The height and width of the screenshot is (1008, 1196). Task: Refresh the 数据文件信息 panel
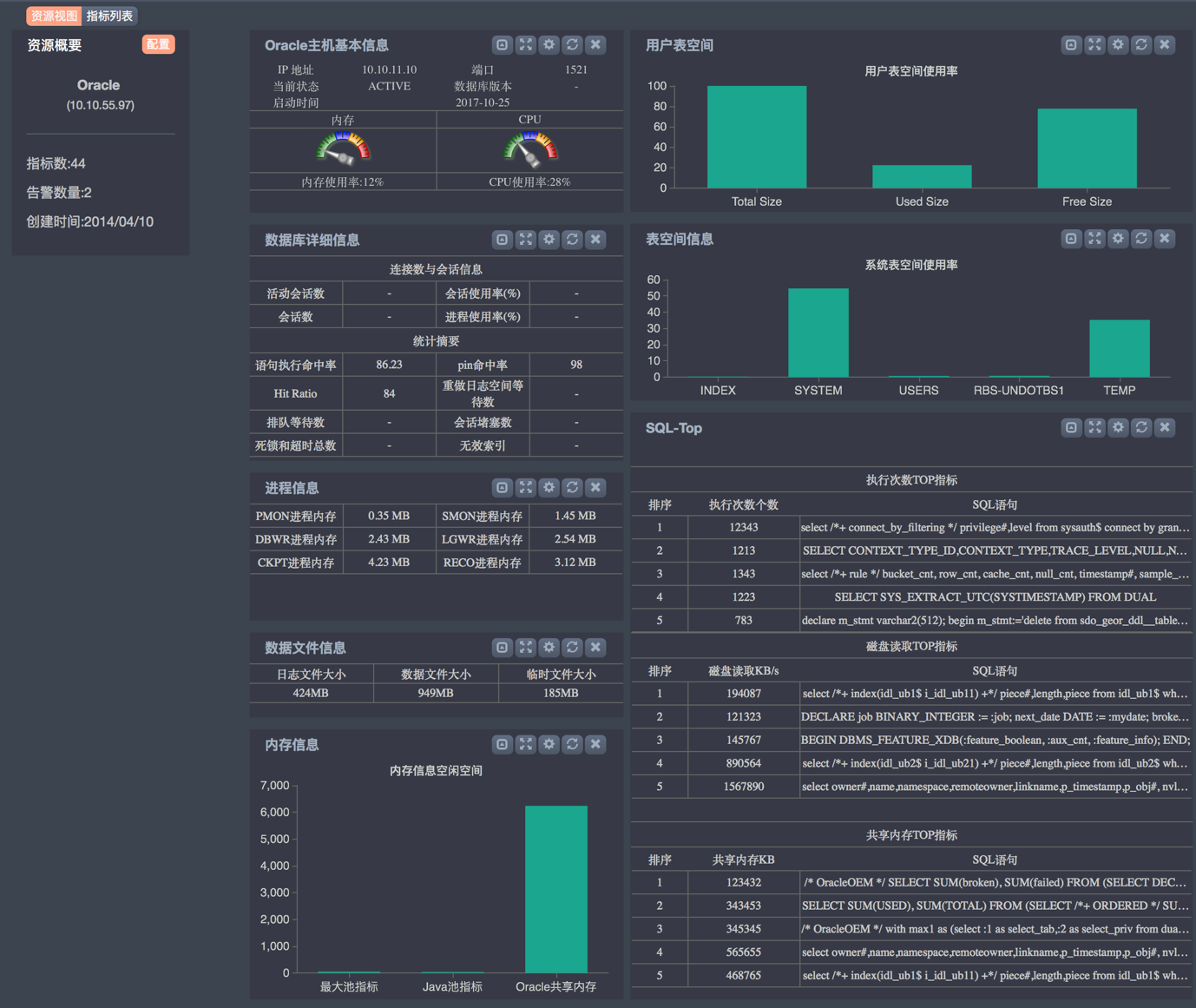coord(572,647)
